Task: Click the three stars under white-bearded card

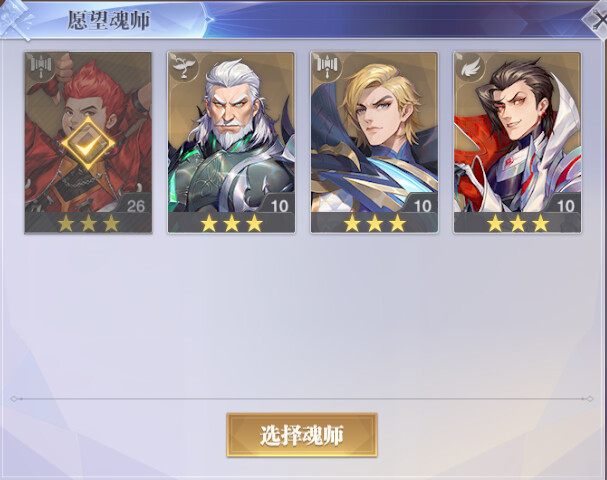Action: (231, 223)
